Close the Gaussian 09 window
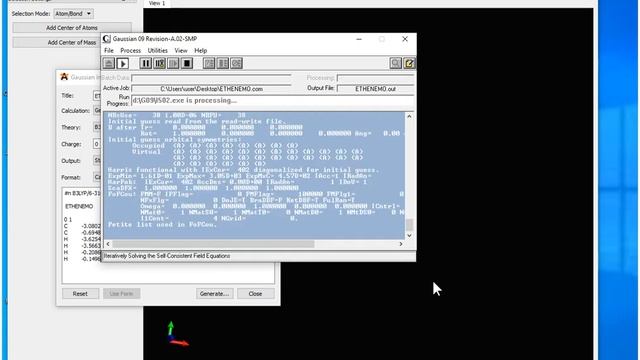 coord(405,39)
